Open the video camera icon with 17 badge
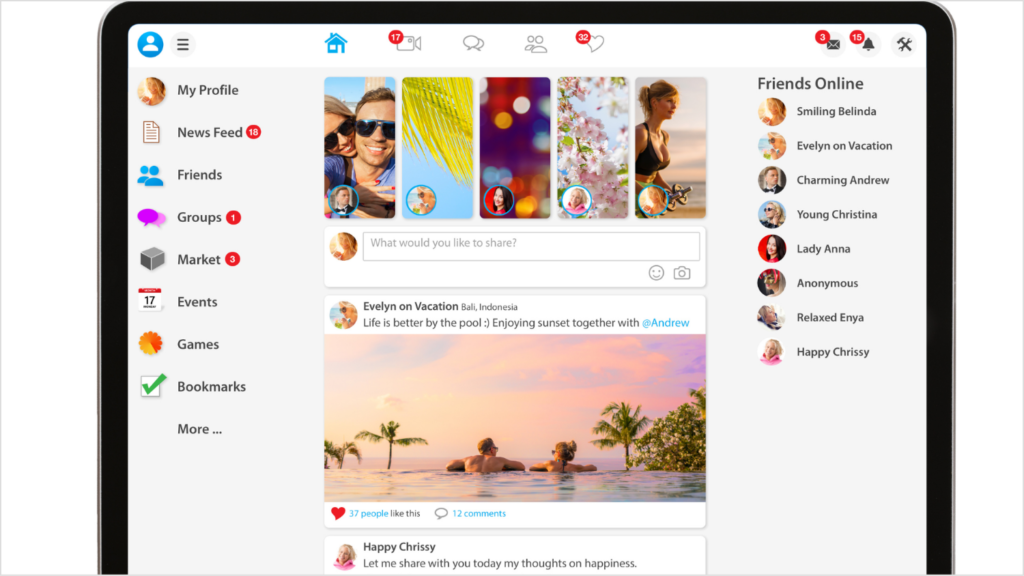 tap(409, 43)
